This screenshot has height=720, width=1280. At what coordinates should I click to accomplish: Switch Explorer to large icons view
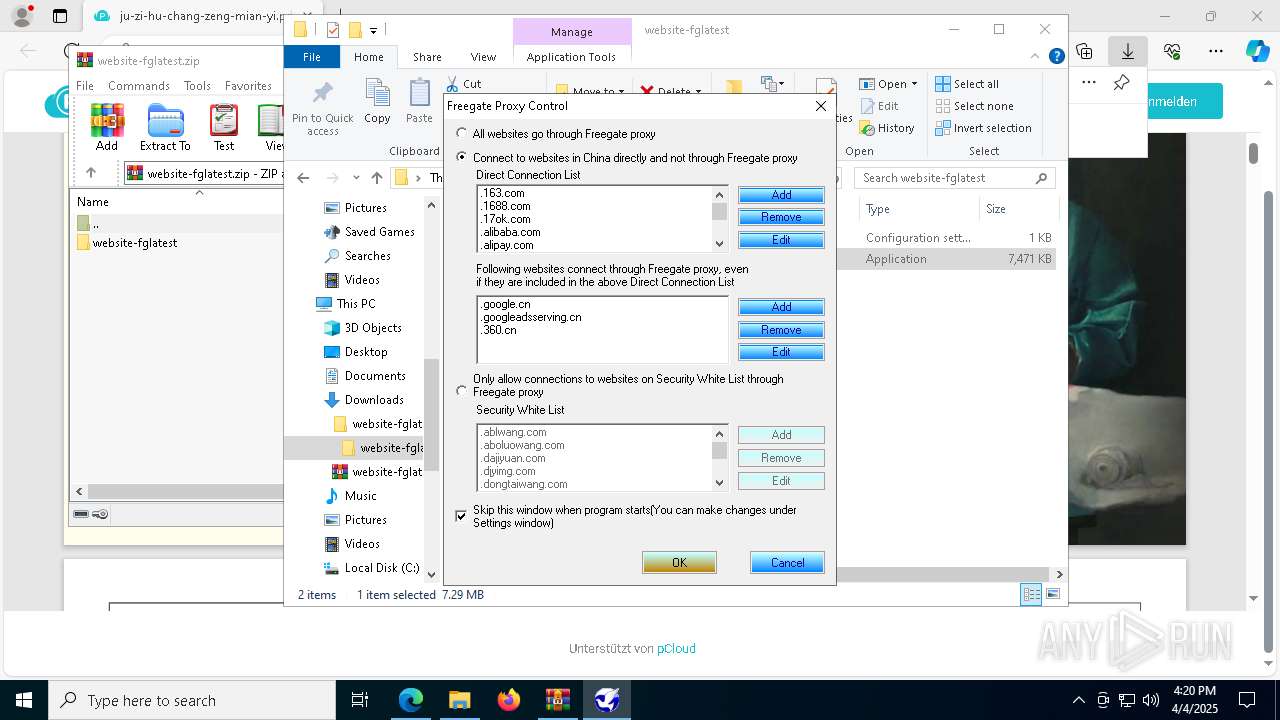pyautogui.click(x=1052, y=595)
